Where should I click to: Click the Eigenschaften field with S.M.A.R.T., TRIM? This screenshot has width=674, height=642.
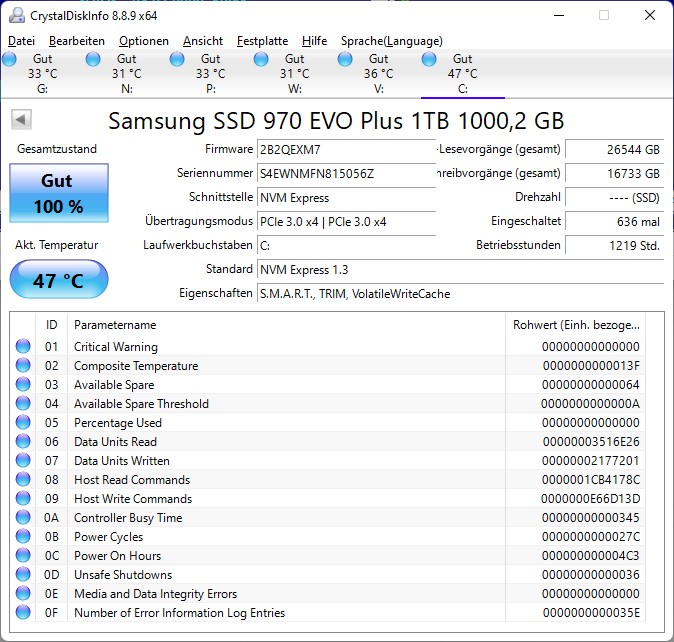[461, 294]
